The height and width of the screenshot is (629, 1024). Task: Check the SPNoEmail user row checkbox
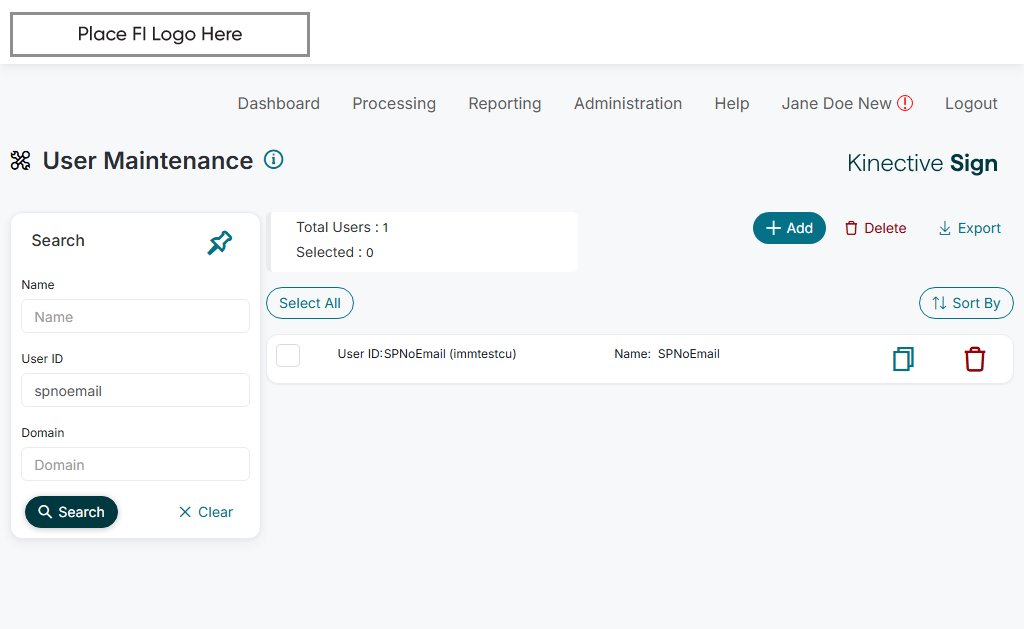(x=288, y=355)
